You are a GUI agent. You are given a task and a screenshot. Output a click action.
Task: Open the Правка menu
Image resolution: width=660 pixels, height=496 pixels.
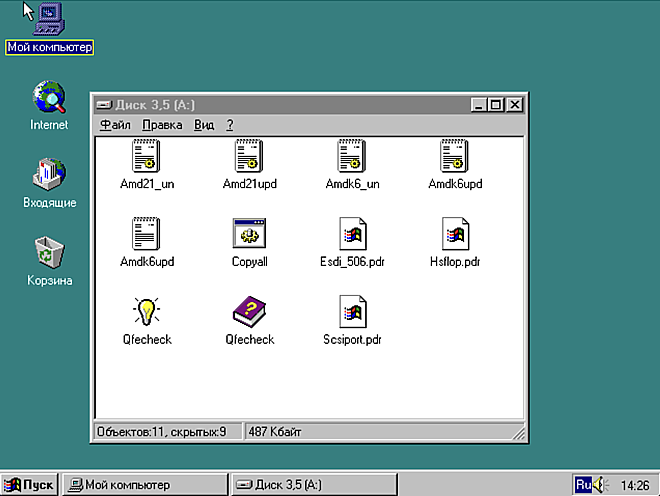point(162,125)
